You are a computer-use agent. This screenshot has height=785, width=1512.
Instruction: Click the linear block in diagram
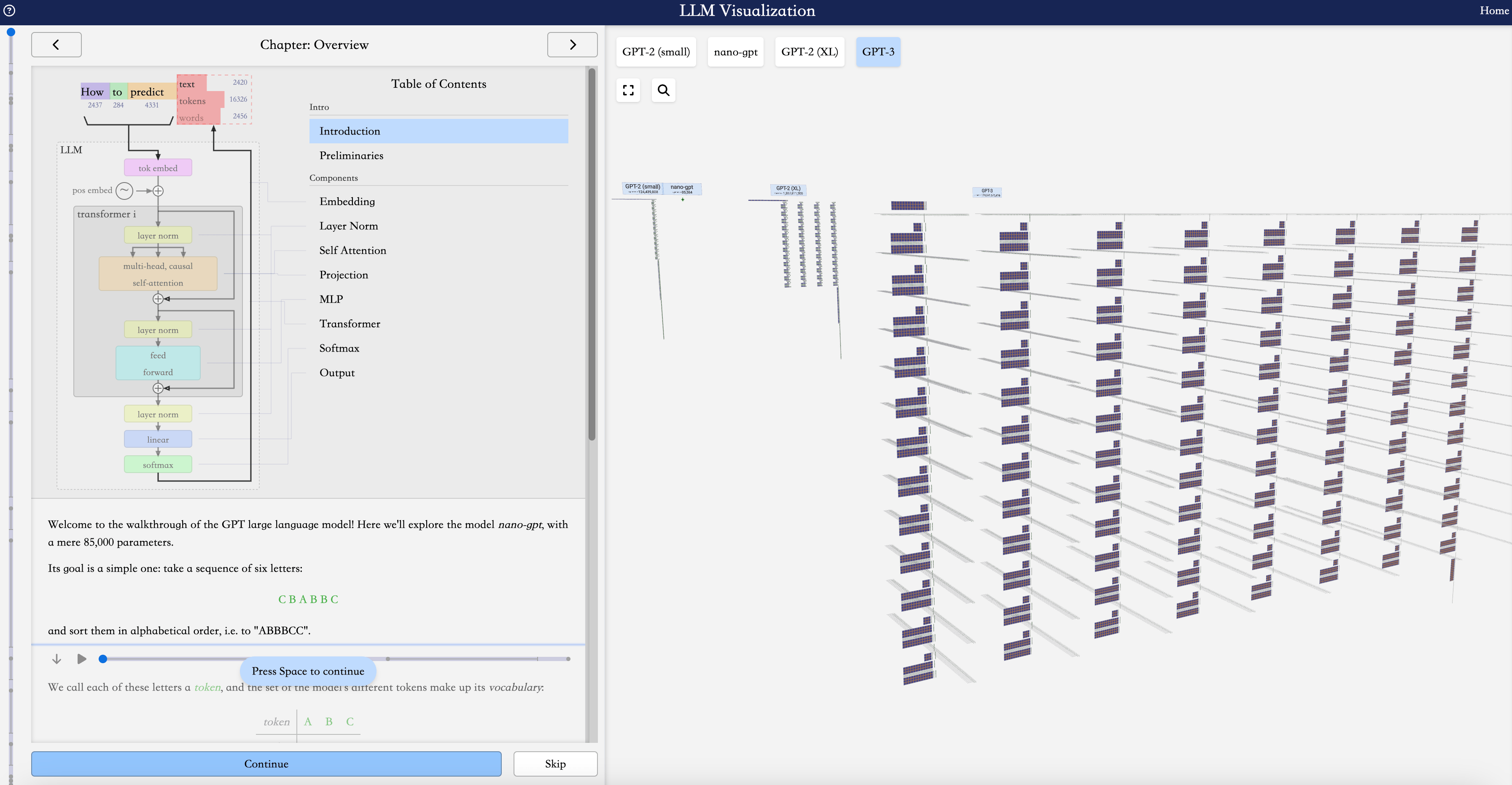pyautogui.click(x=158, y=439)
